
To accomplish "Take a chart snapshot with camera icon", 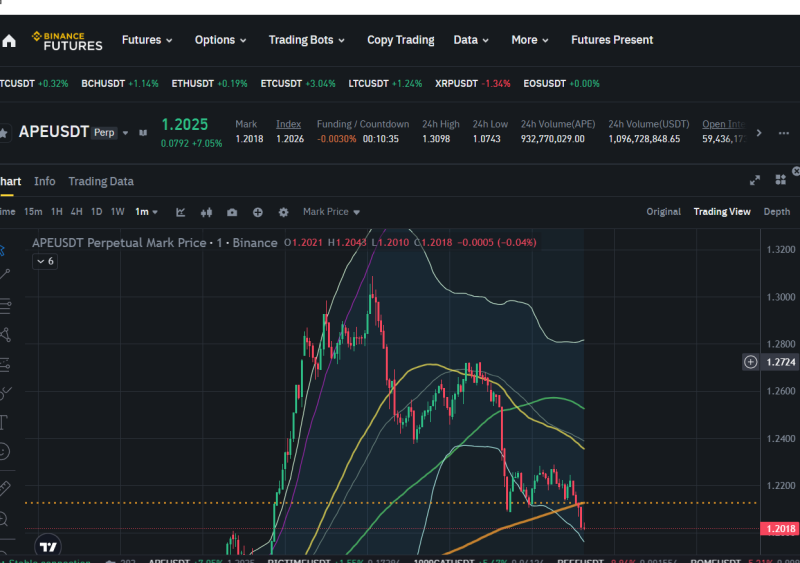I will [232, 212].
